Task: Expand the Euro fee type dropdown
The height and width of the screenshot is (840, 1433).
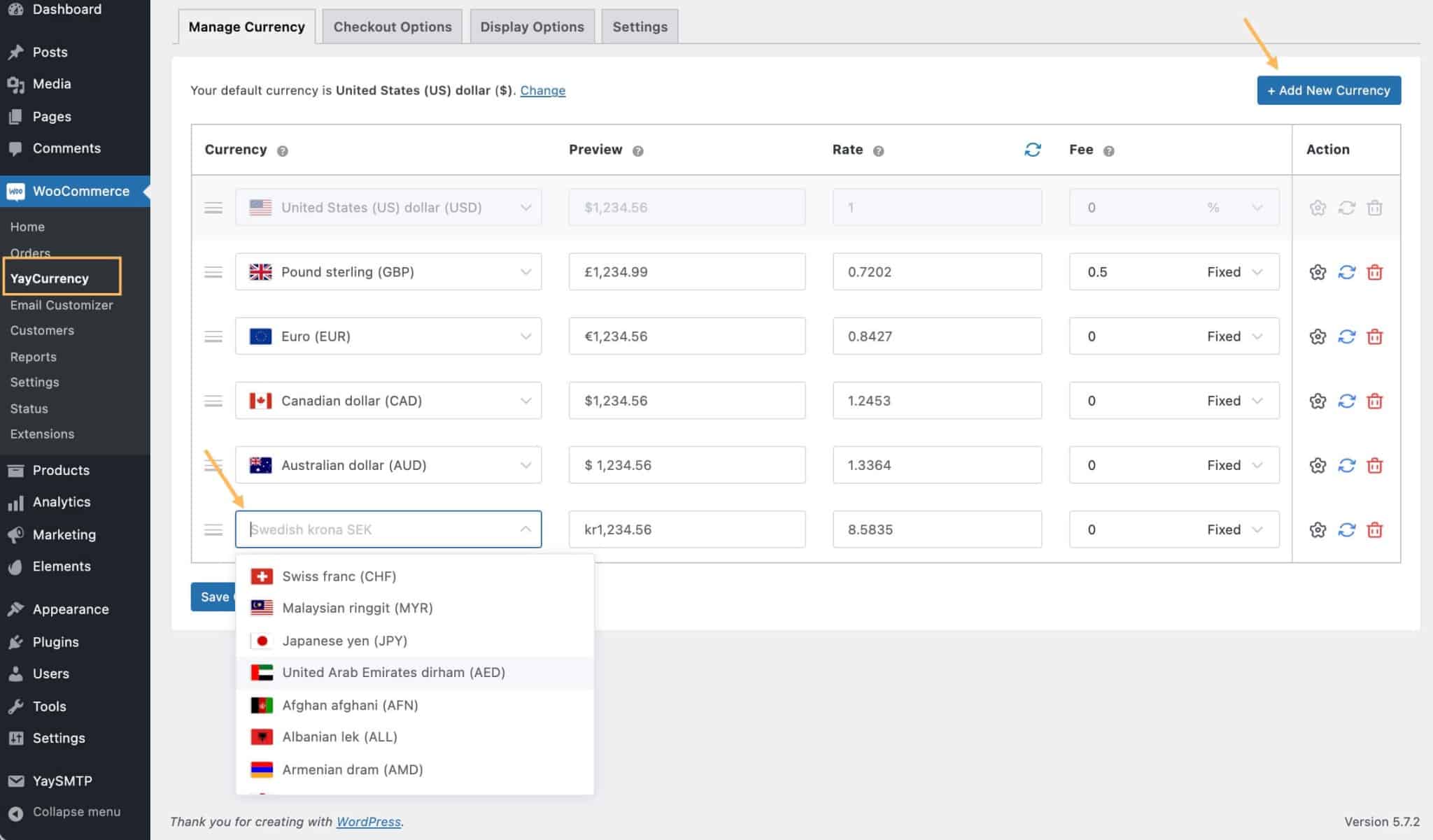Action: pos(1257,336)
